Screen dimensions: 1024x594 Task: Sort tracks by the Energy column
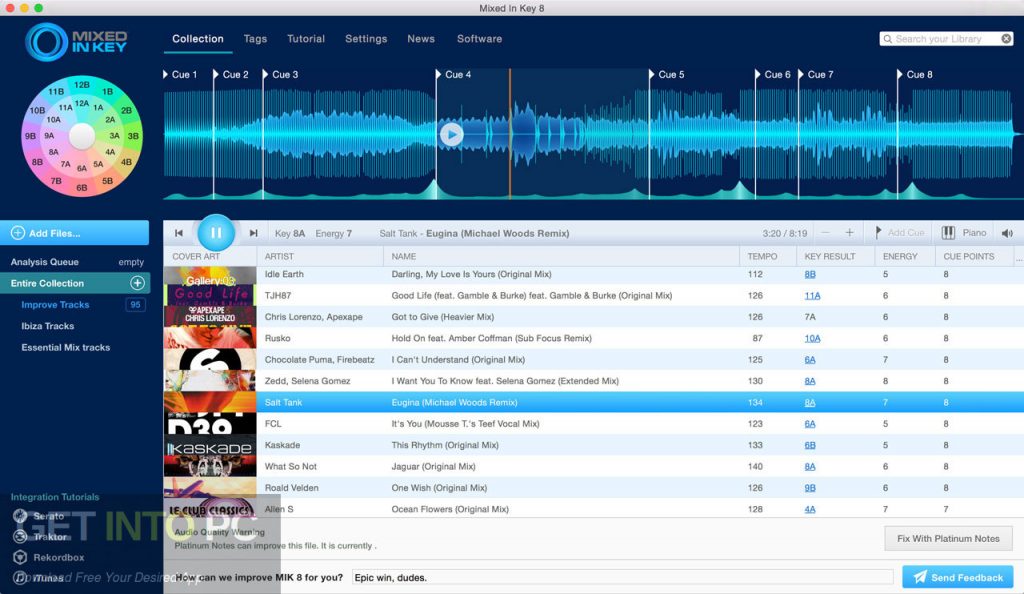tap(904, 257)
